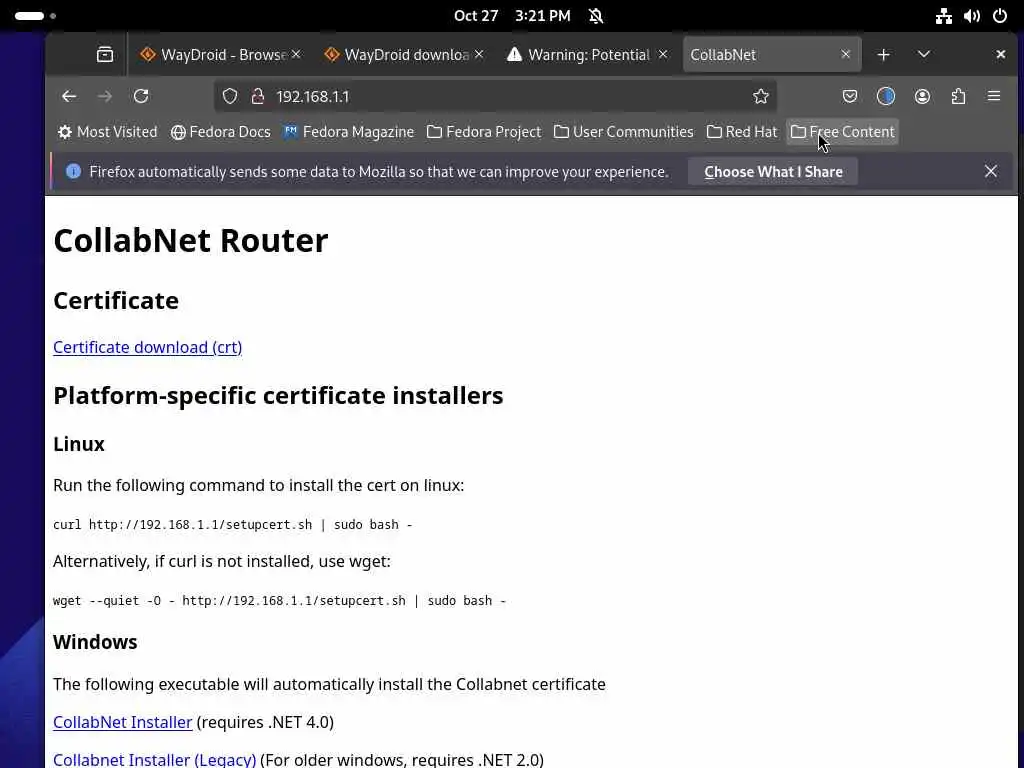Image resolution: width=1024 pixels, height=768 pixels.
Task: Click the Certificate download (crt) link
Action: click(x=148, y=347)
